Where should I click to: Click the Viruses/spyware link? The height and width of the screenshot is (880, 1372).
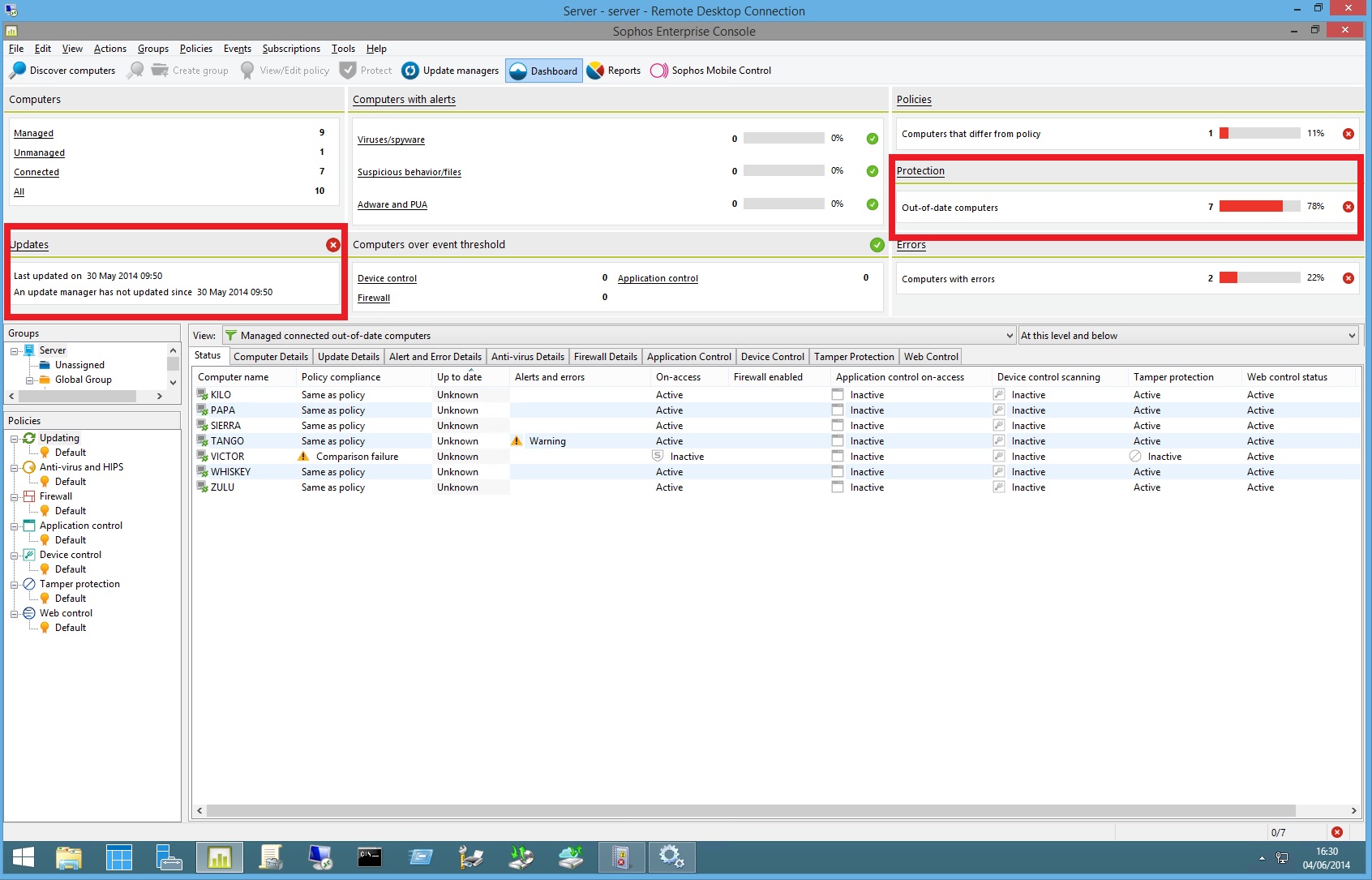(391, 140)
